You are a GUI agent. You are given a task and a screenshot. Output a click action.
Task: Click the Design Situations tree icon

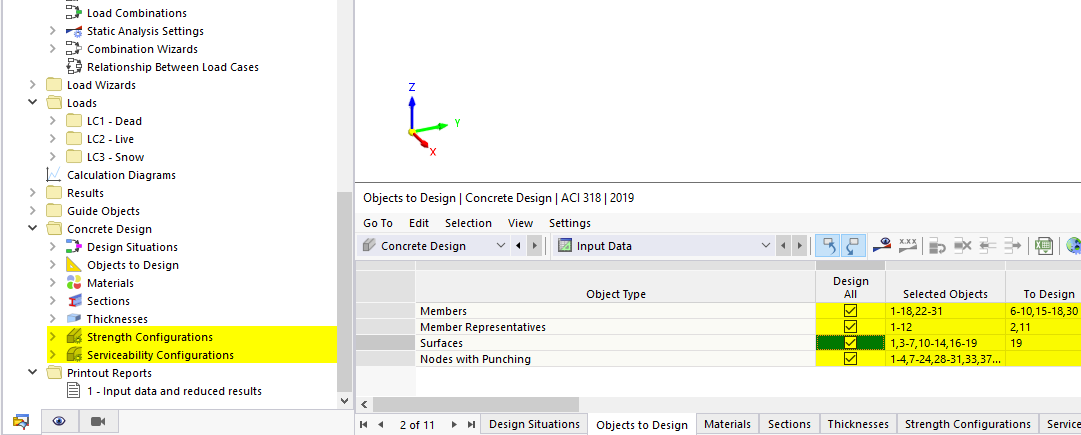(74, 247)
